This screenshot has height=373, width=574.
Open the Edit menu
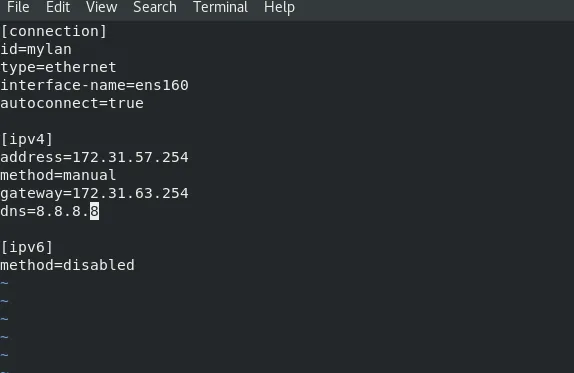[58, 7]
